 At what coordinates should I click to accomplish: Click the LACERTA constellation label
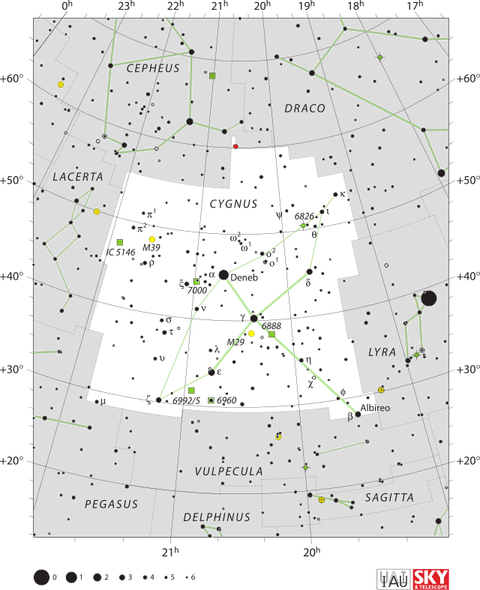click(77, 177)
